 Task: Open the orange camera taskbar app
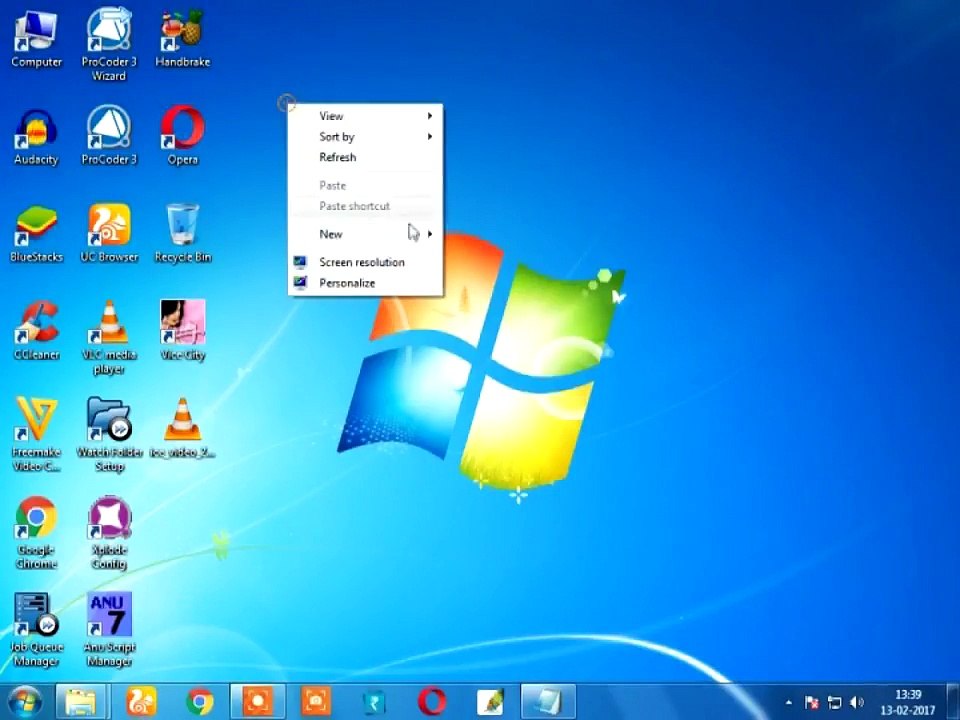pos(315,702)
